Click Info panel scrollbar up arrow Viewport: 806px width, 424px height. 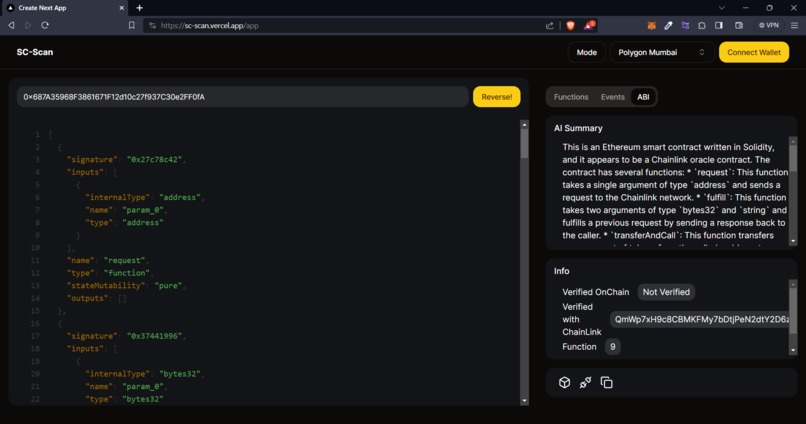point(793,284)
